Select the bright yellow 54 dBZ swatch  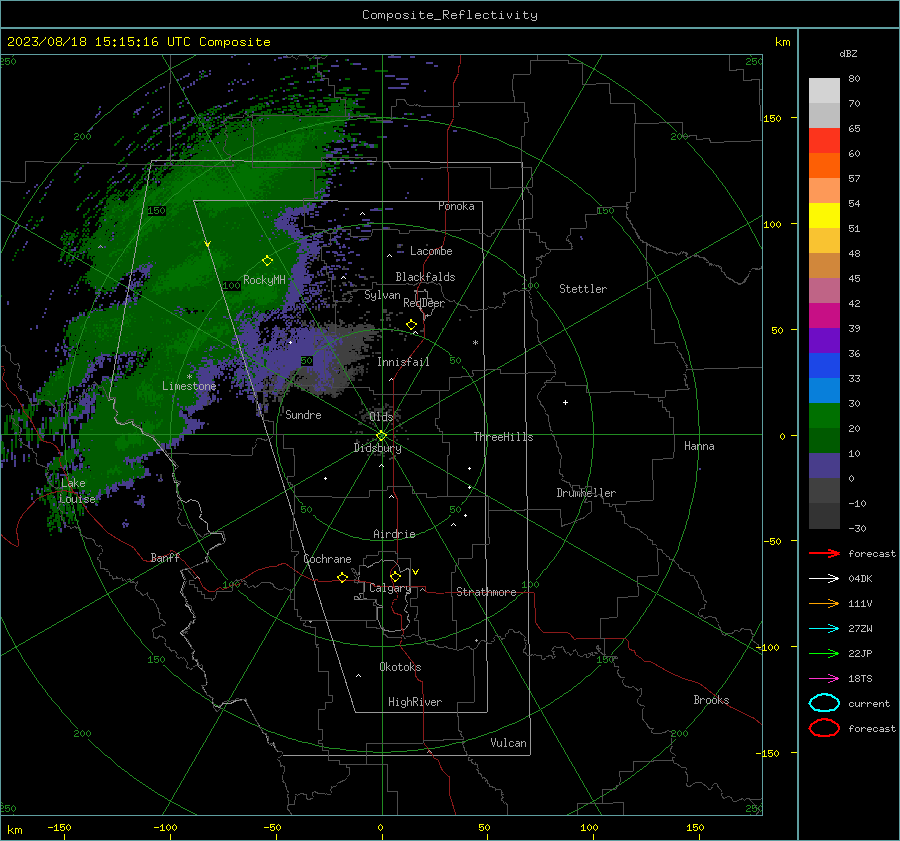[824, 215]
